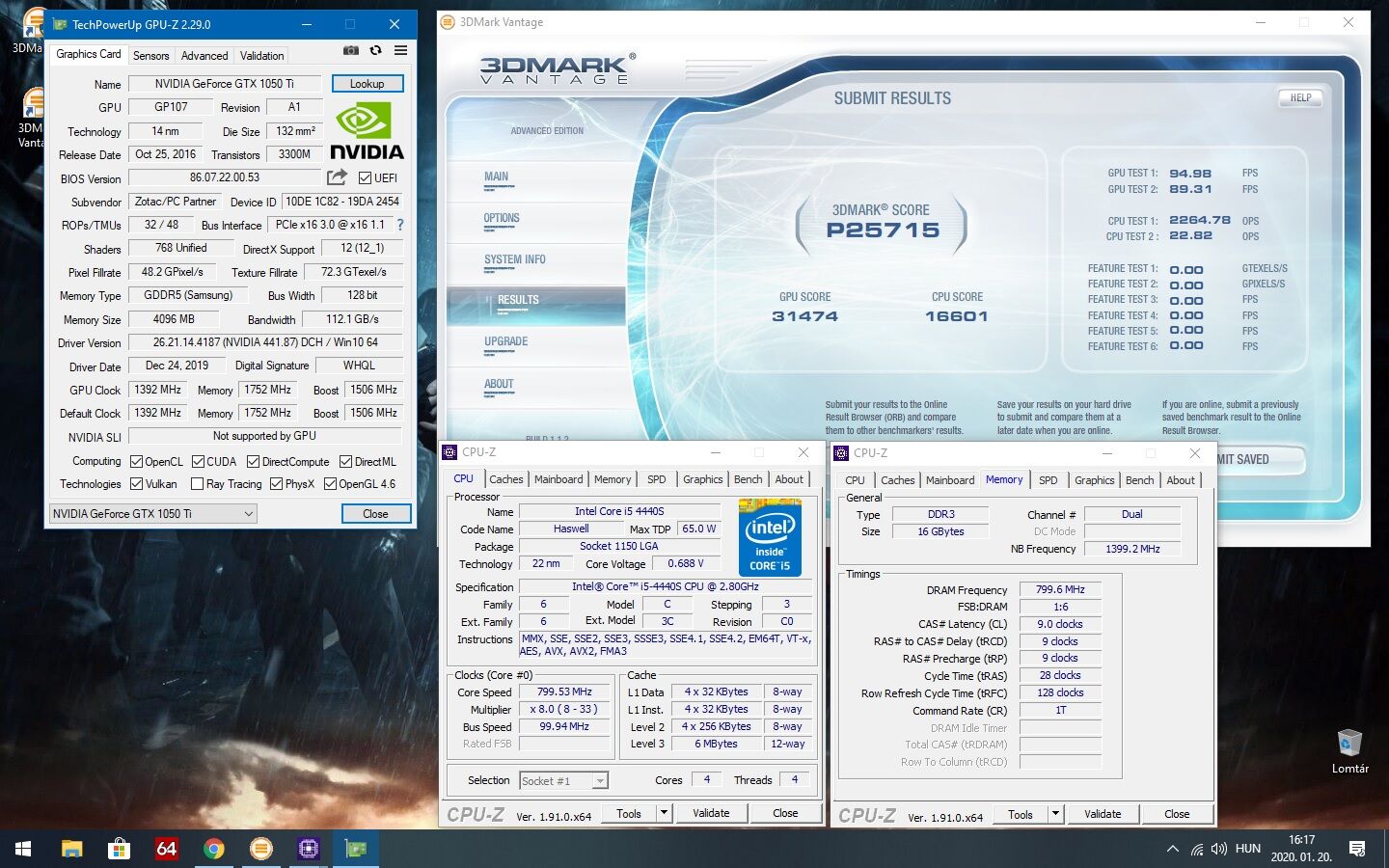The image size is (1389, 868).
Task: Select OPTIONS in 3DMark Vantage menu
Action: (502, 219)
